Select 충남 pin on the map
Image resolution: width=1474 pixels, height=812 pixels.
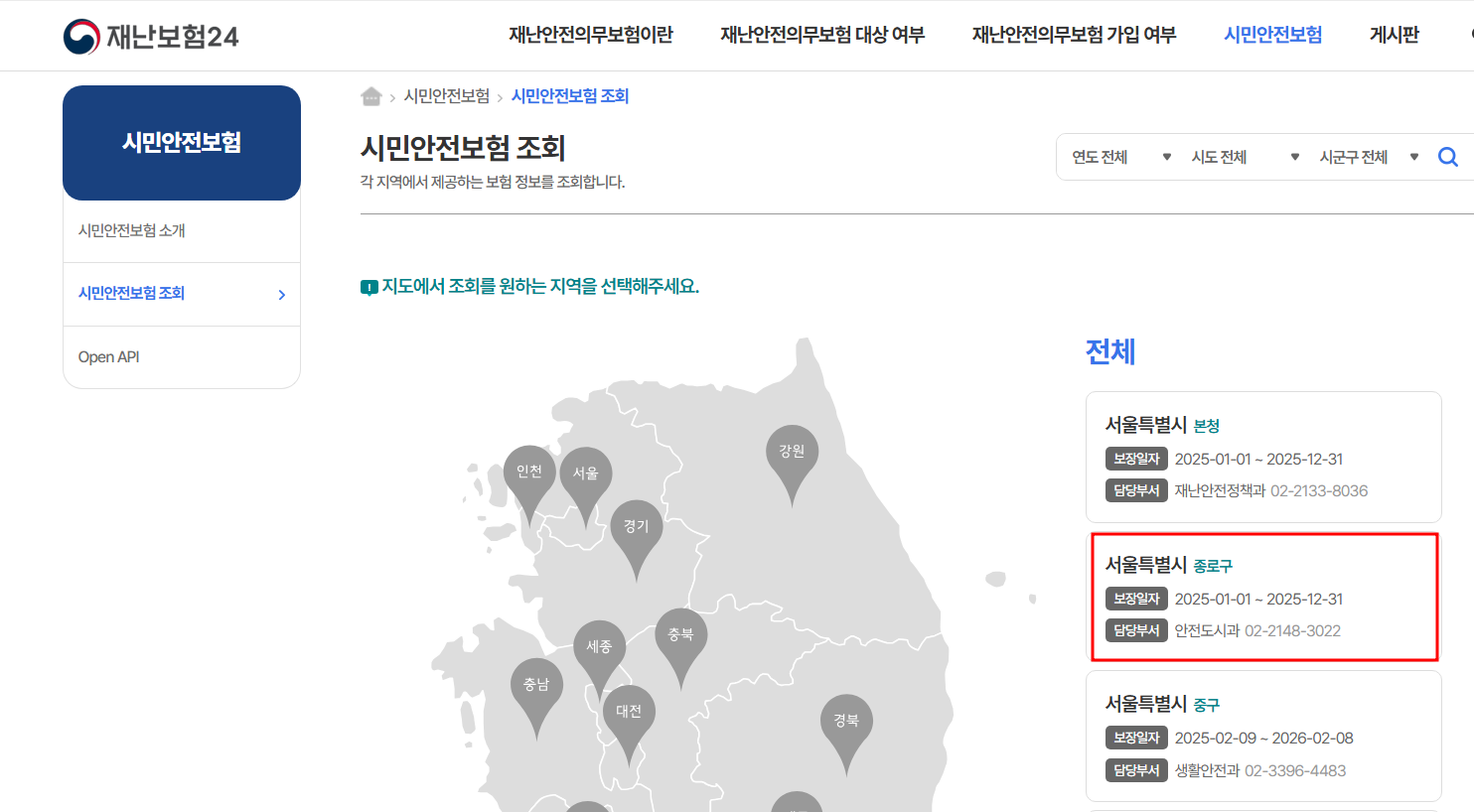(x=537, y=683)
